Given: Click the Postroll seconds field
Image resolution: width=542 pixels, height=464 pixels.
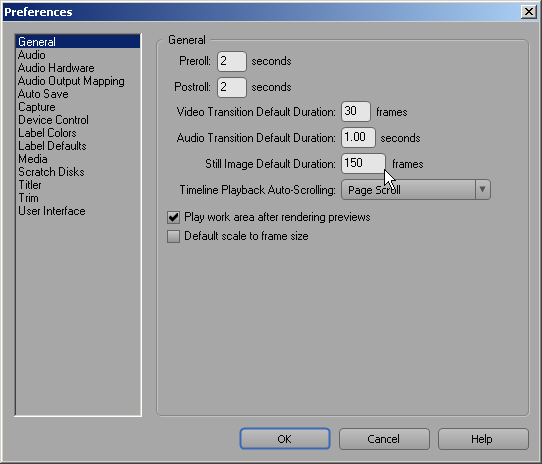Looking at the screenshot, I should point(232,87).
